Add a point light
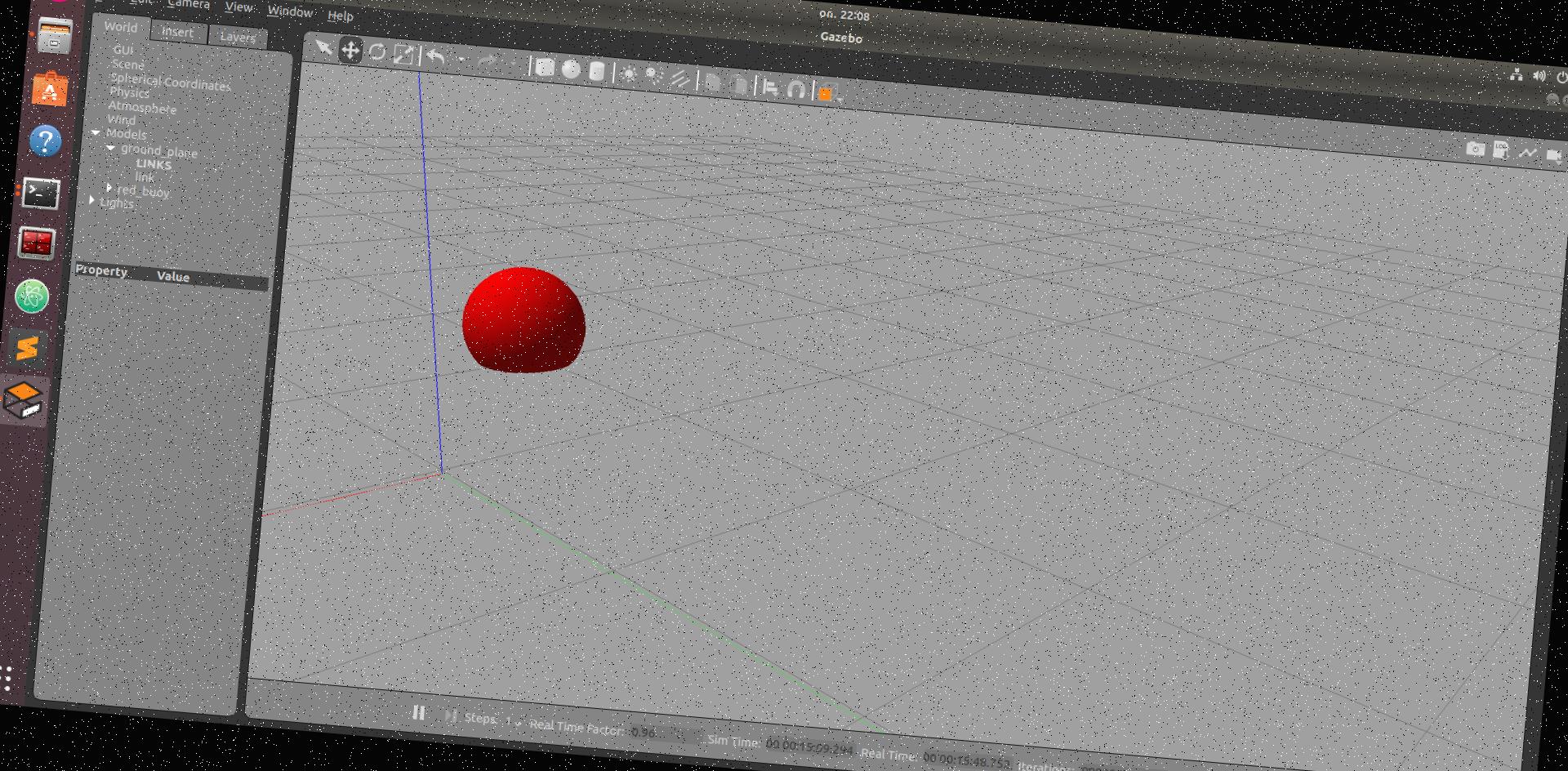Image resolution: width=1568 pixels, height=771 pixels. coord(629,74)
